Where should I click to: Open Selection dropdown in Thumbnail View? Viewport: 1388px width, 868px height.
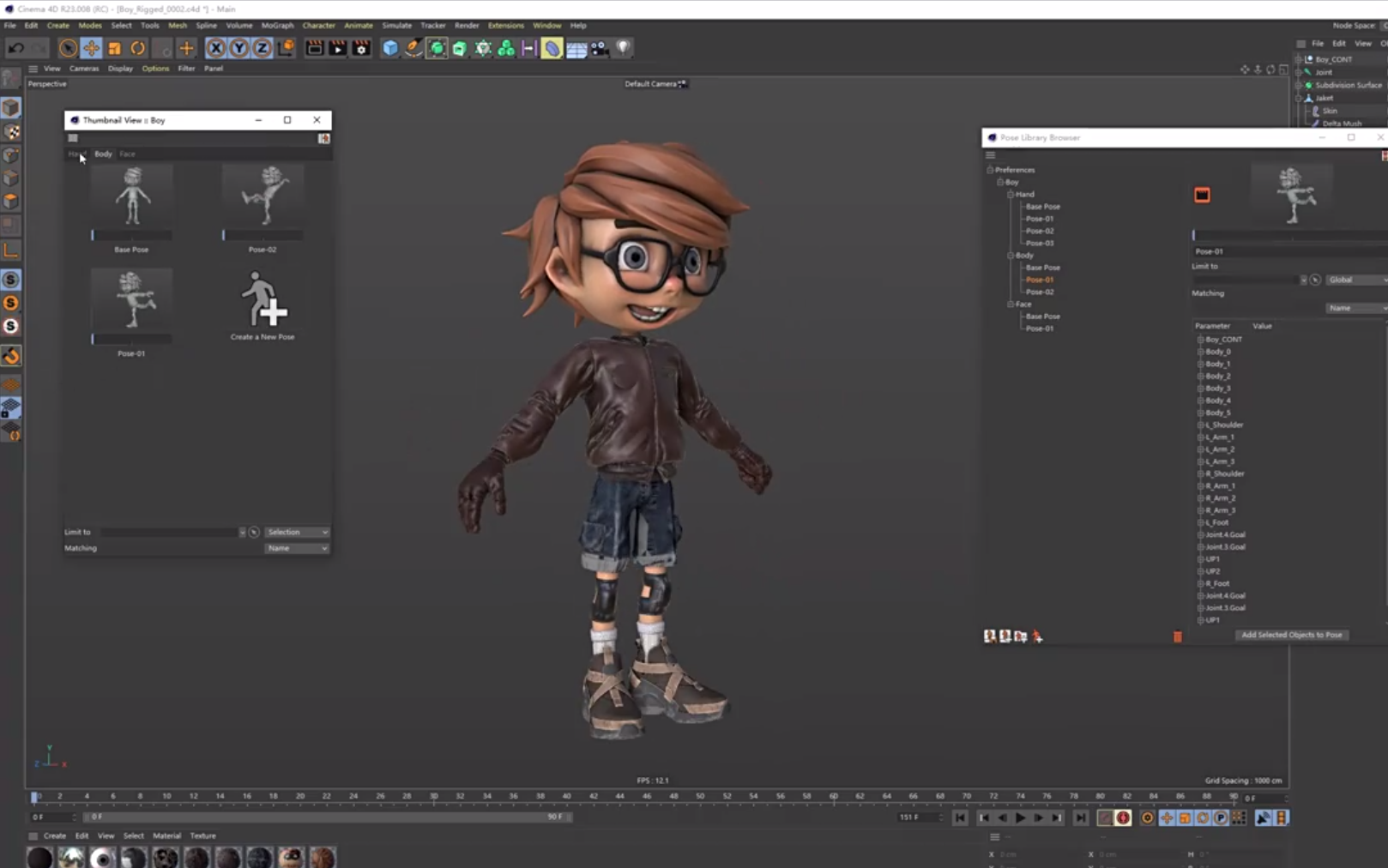click(297, 532)
